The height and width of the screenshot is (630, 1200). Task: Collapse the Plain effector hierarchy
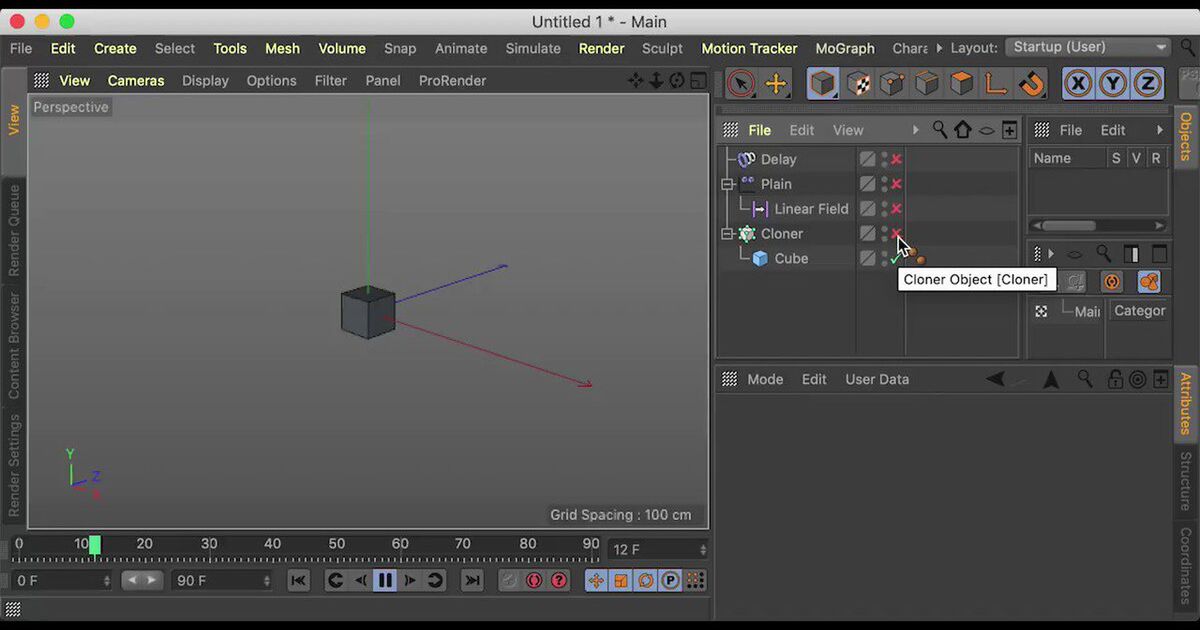tap(729, 184)
